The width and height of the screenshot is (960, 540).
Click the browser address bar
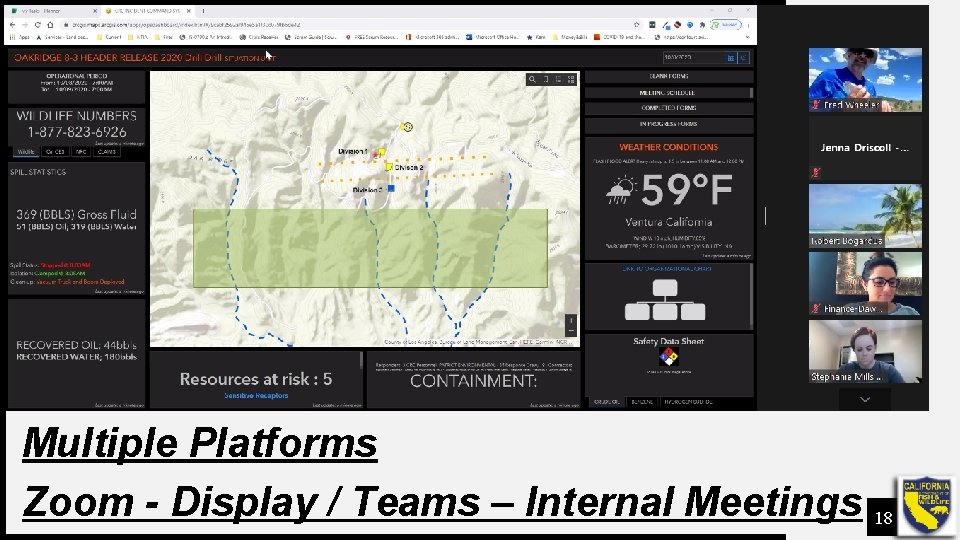[x=349, y=25]
